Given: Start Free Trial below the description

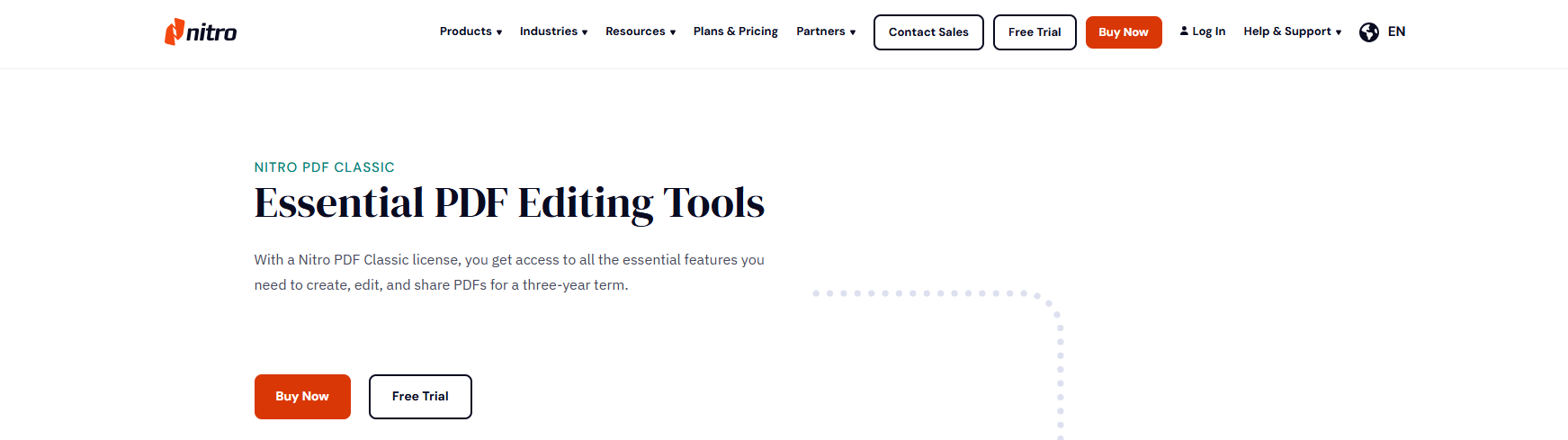Looking at the screenshot, I should (420, 397).
